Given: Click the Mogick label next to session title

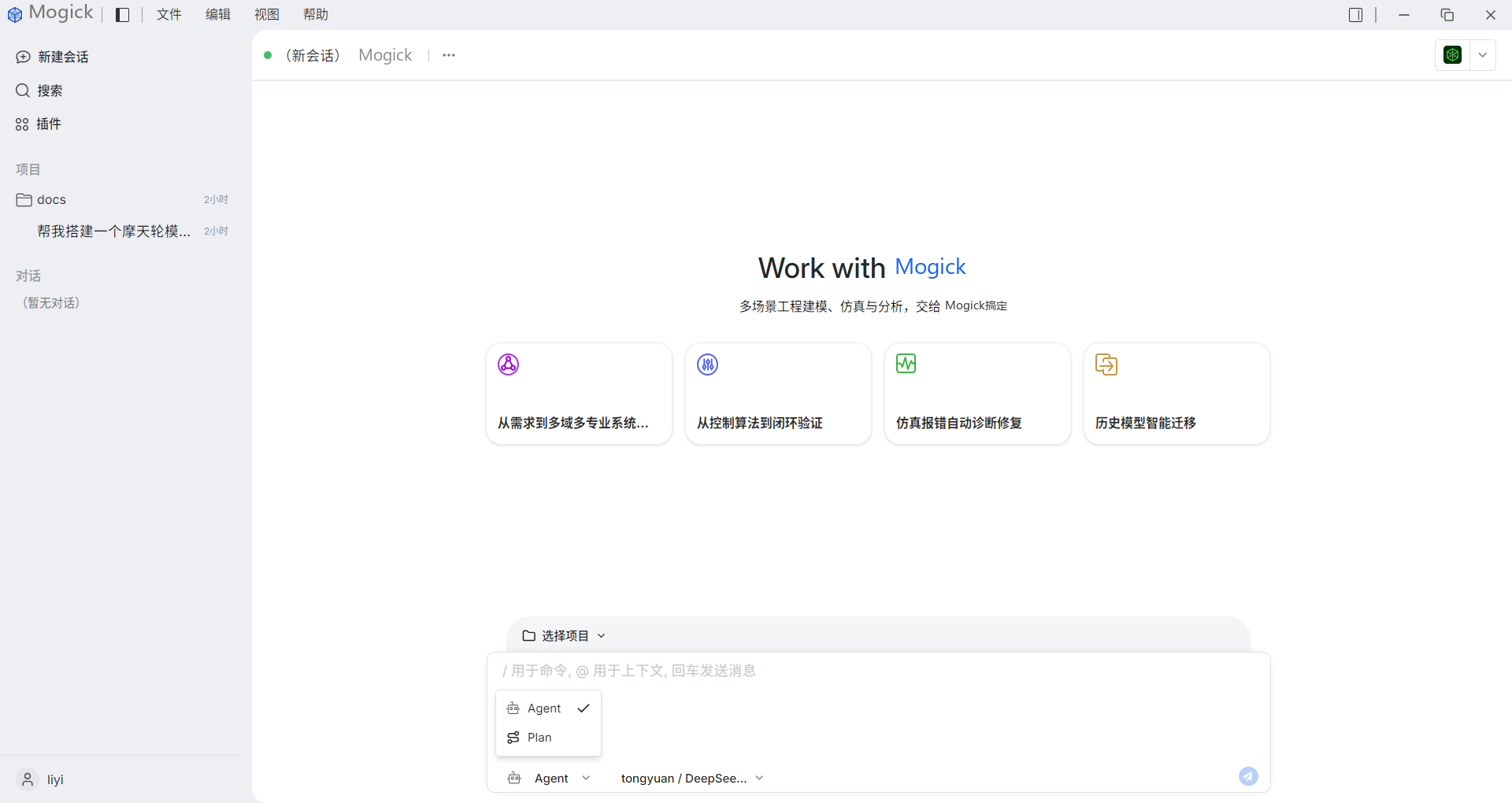Looking at the screenshot, I should pyautogui.click(x=385, y=55).
